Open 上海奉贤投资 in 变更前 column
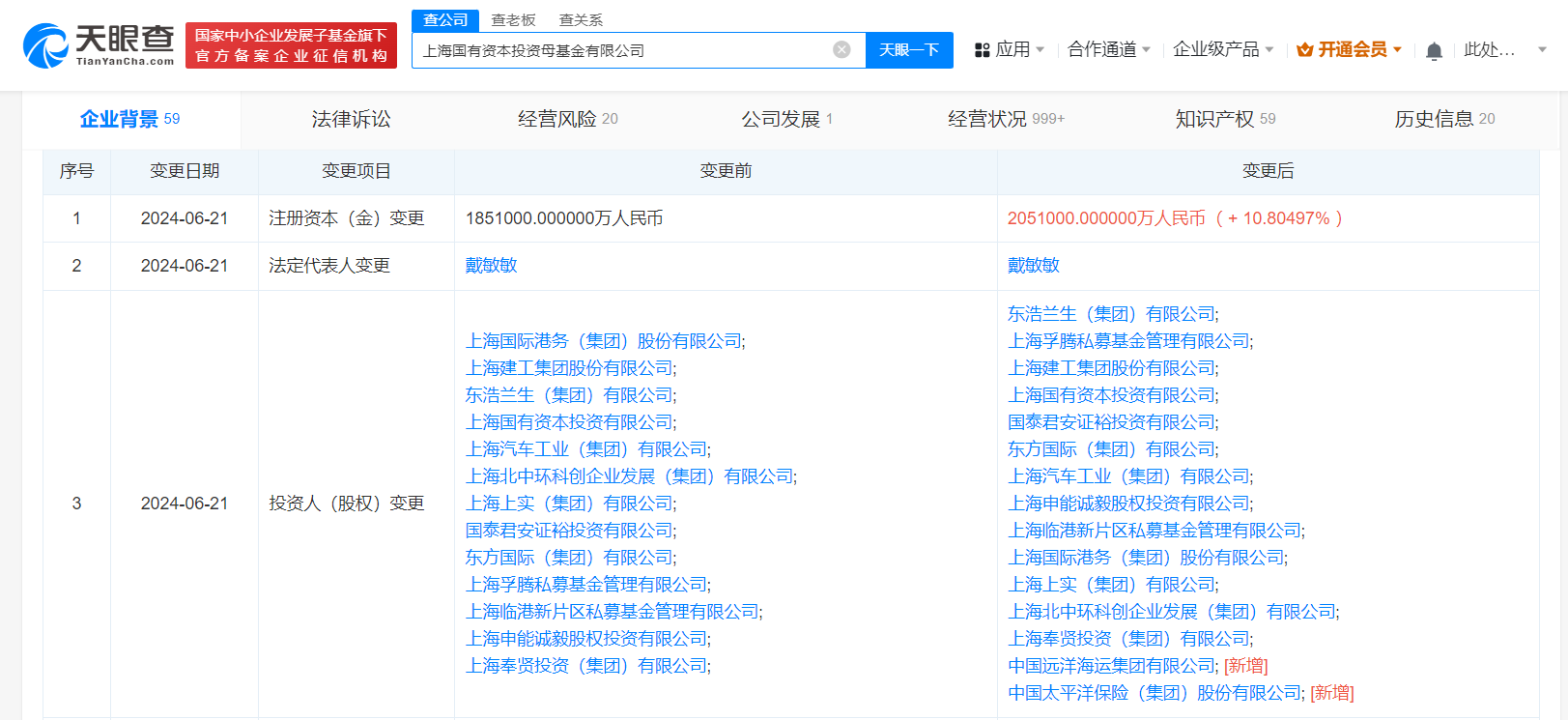 [586, 666]
